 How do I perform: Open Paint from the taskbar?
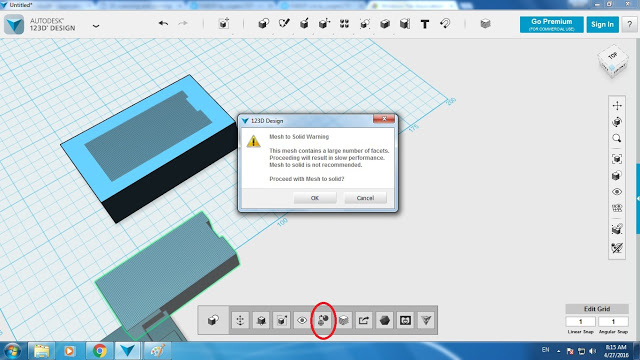pos(157,351)
